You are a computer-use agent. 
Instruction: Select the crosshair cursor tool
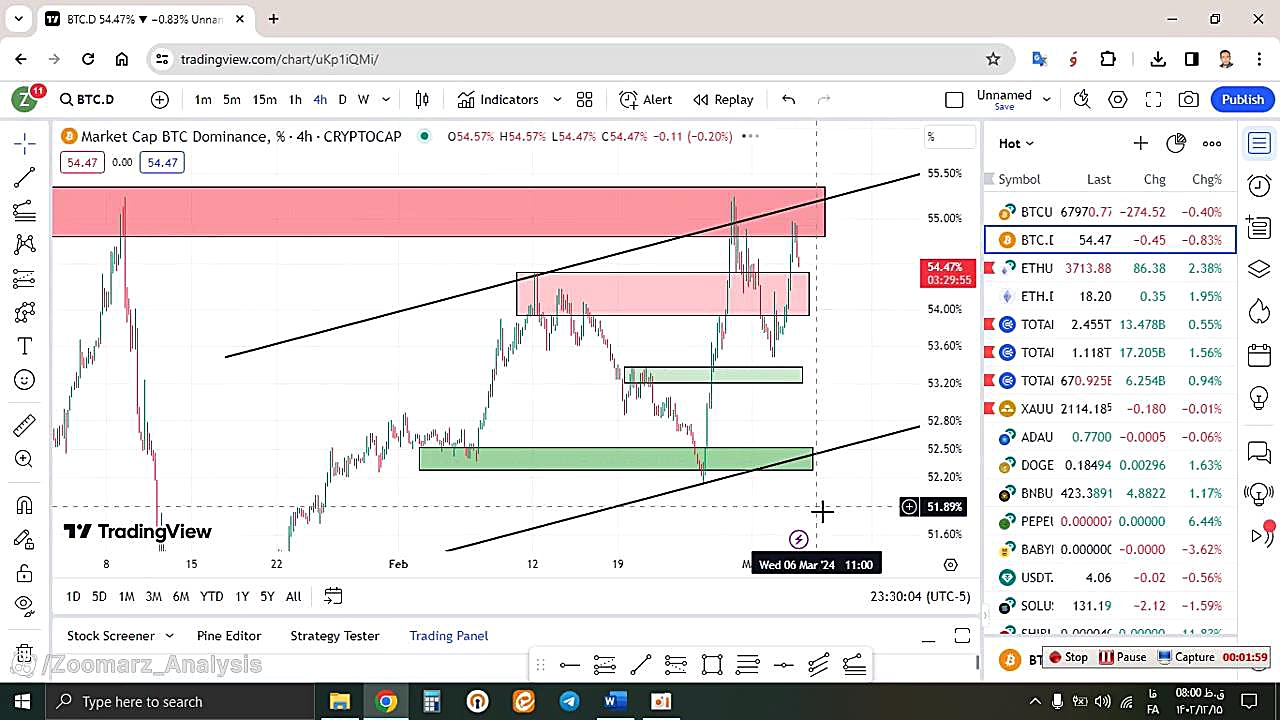coord(25,143)
